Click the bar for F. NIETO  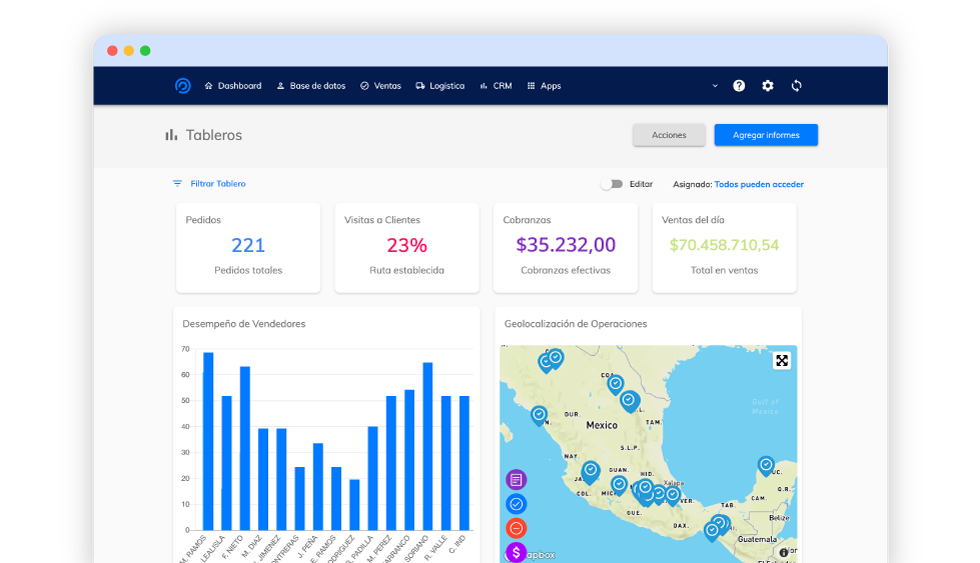[245, 448]
